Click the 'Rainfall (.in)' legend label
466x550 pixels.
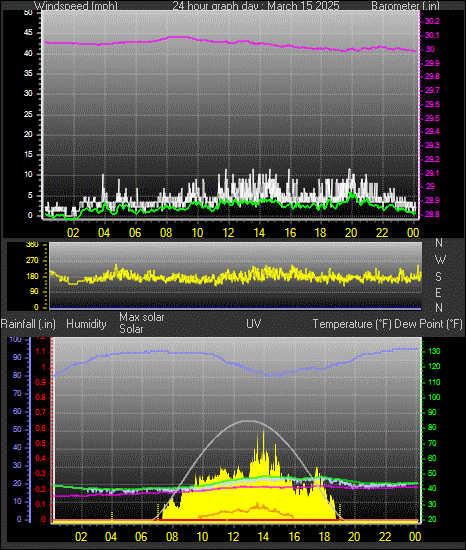pyautogui.click(x=28, y=324)
